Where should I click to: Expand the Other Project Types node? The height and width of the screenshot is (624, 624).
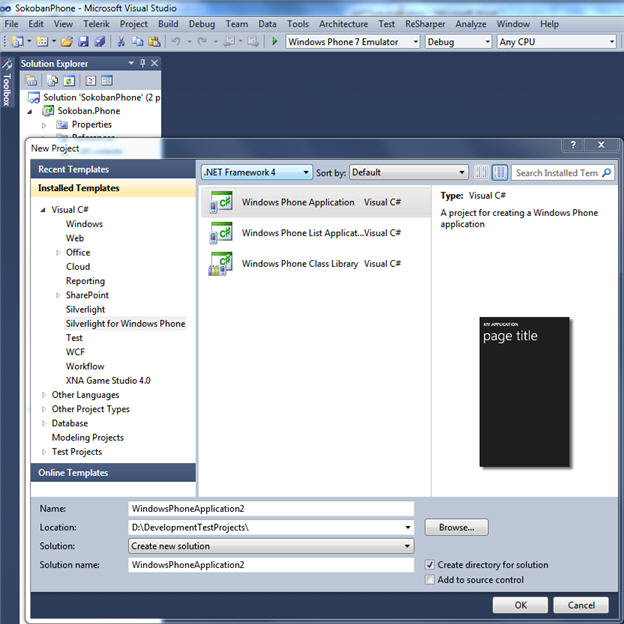tap(44, 409)
